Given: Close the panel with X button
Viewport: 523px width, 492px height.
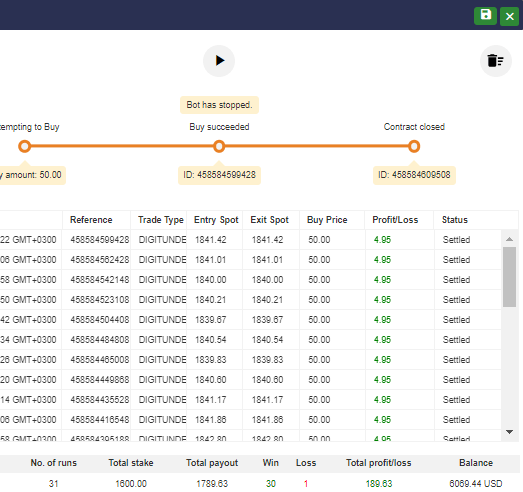Looking at the screenshot, I should coord(509,16).
